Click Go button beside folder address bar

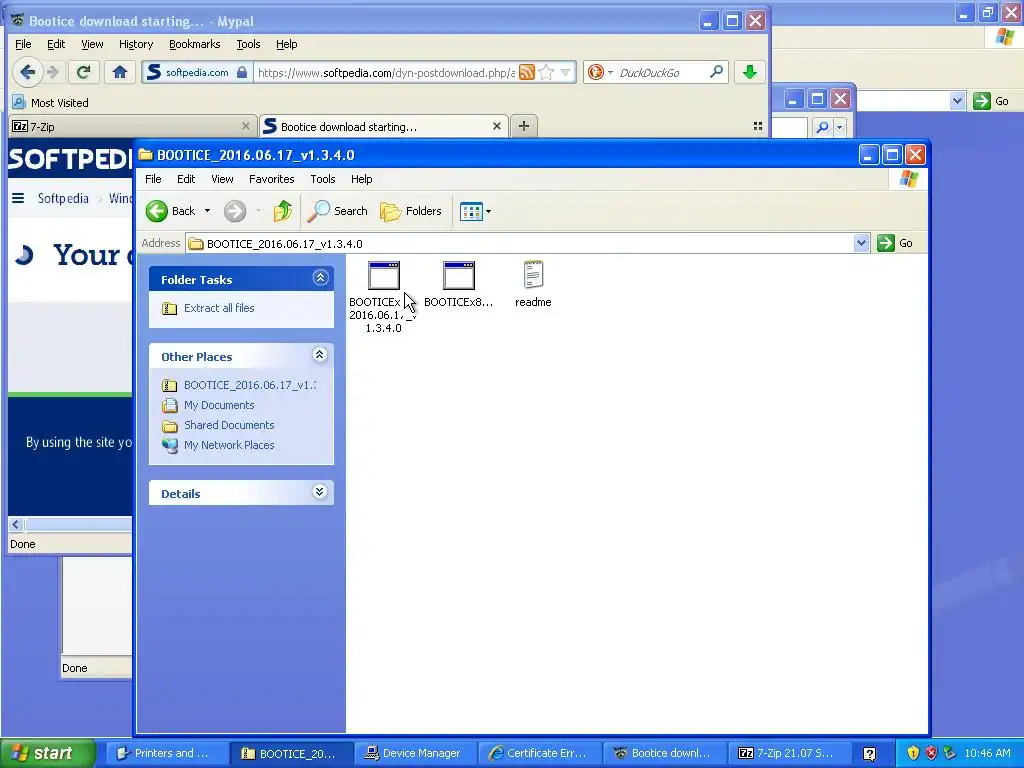895,243
